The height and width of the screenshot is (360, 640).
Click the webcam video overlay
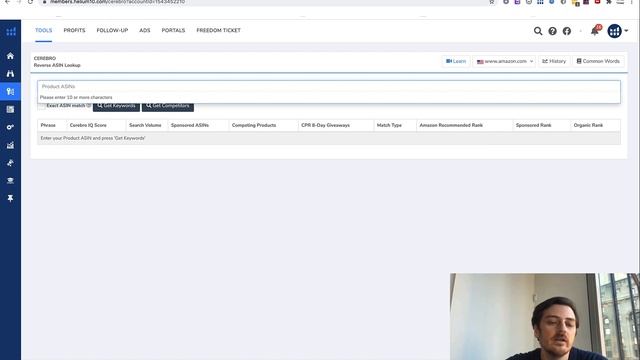click(545, 317)
